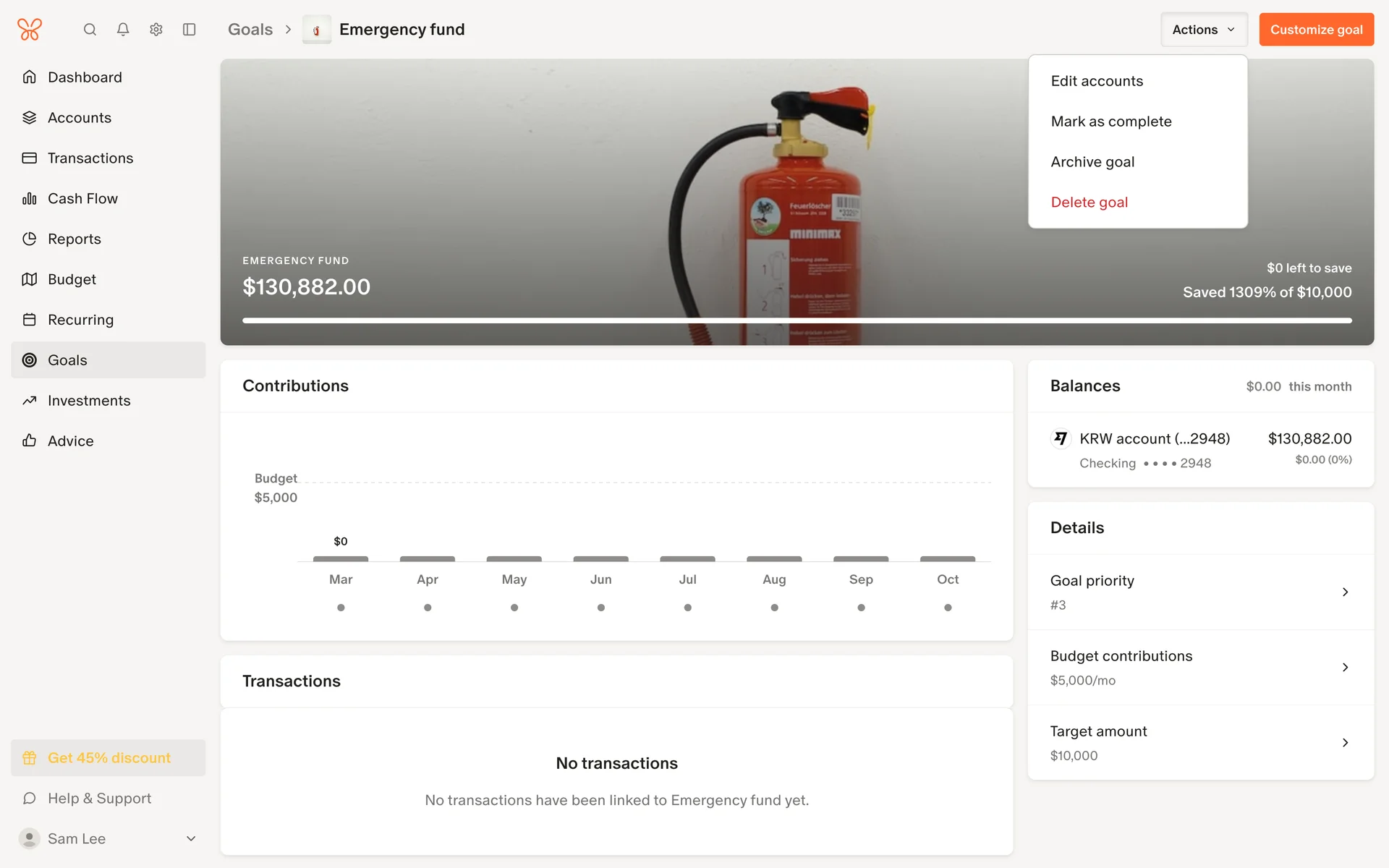Open Target amount setting
Image resolution: width=1389 pixels, height=868 pixels.
point(1345,743)
